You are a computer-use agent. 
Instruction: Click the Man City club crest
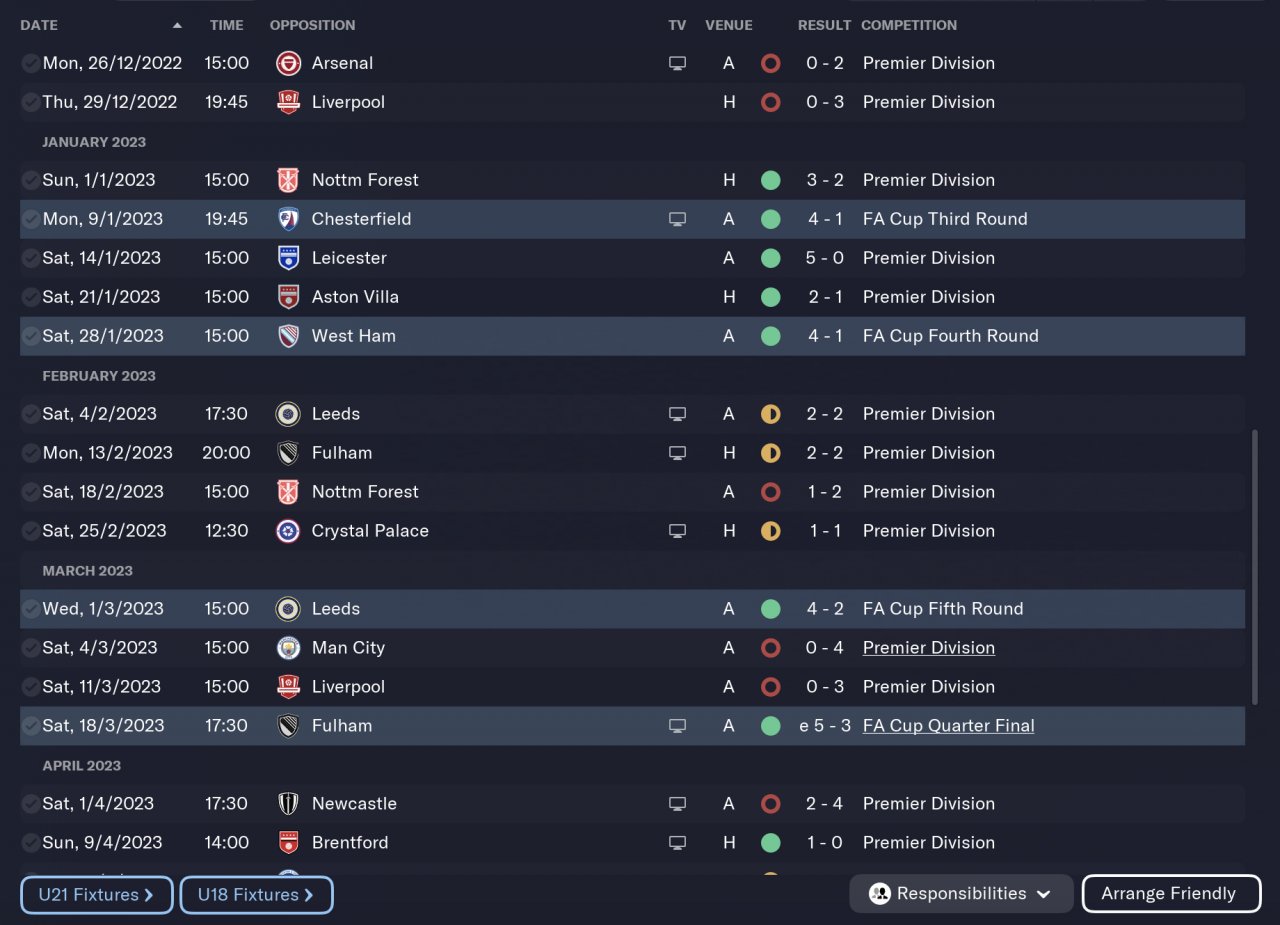point(288,648)
